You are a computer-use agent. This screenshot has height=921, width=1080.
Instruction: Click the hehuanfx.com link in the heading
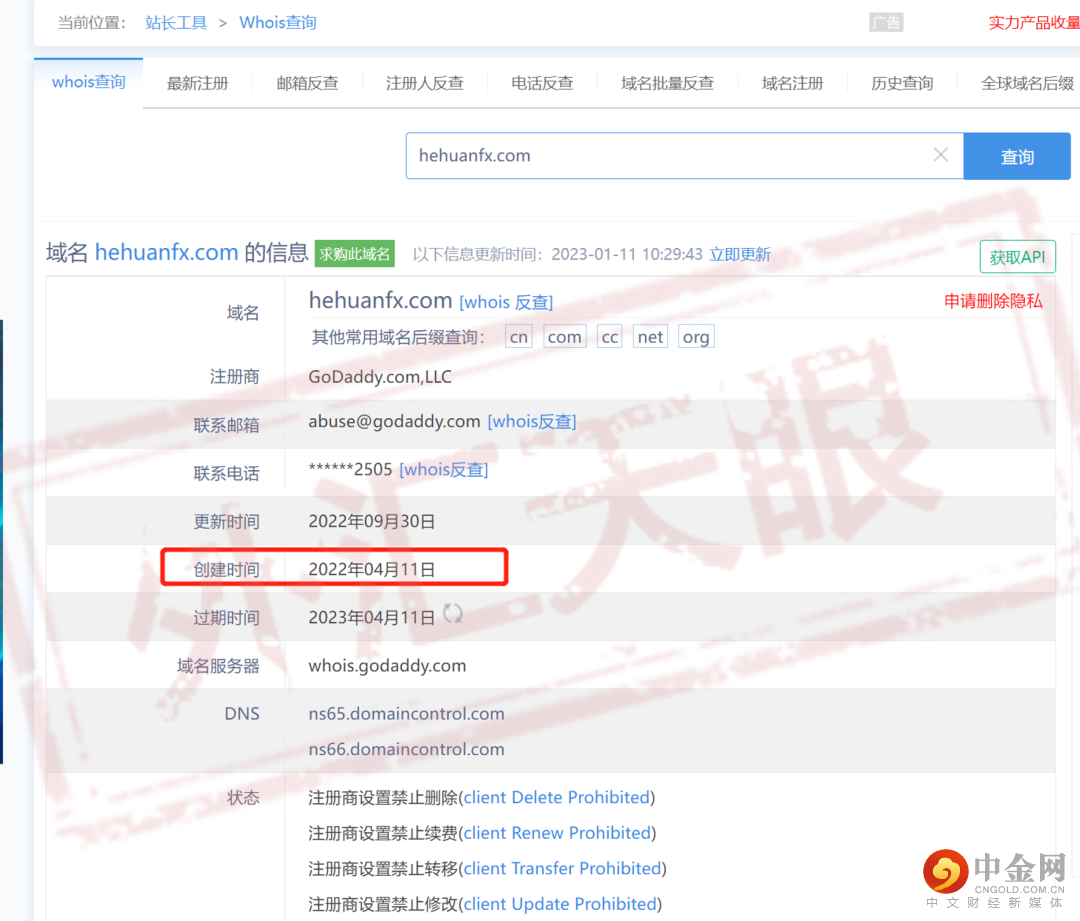(166, 252)
